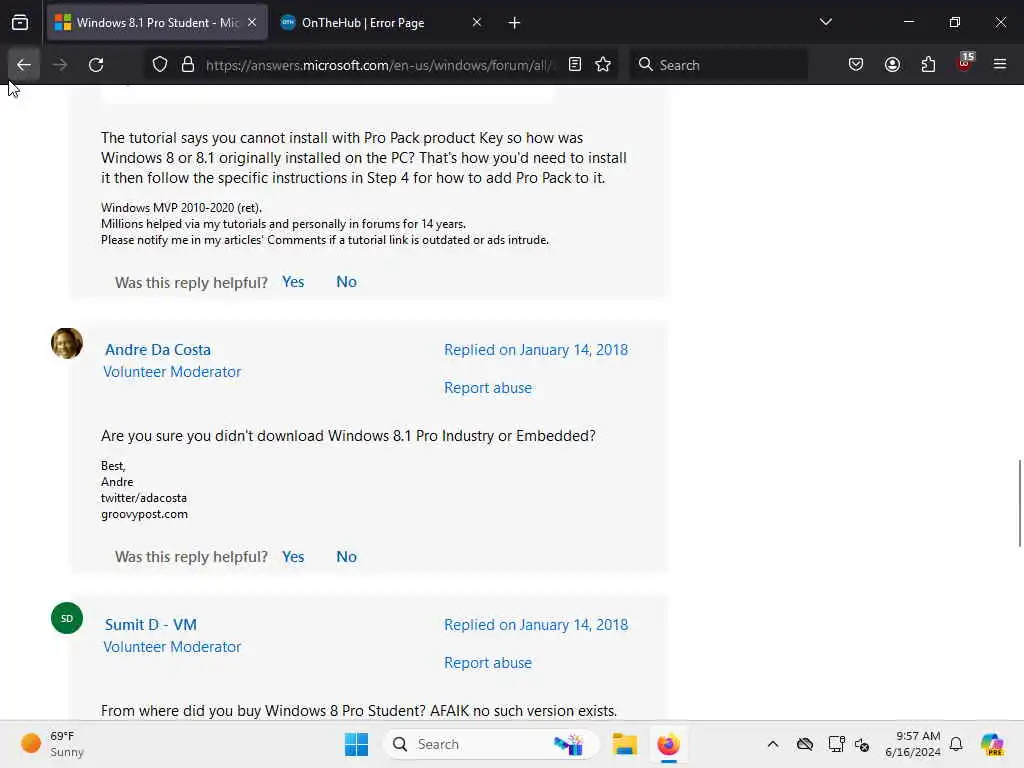Select the Windows 8.1 Pro Student tab
The height and width of the screenshot is (768, 1024).
(157, 23)
